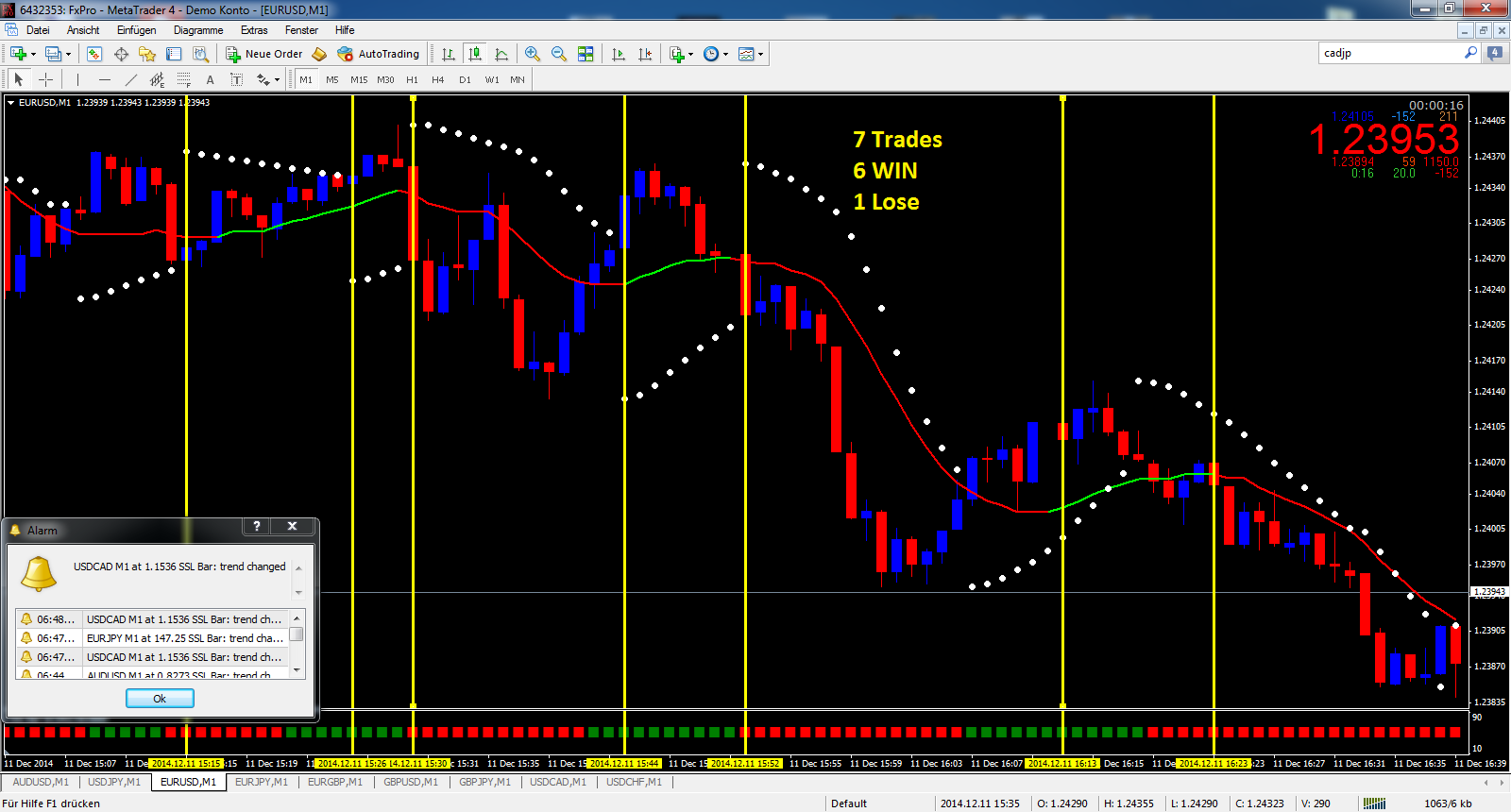
Task: Open the Profiles toolbar icon
Action: pos(54,54)
